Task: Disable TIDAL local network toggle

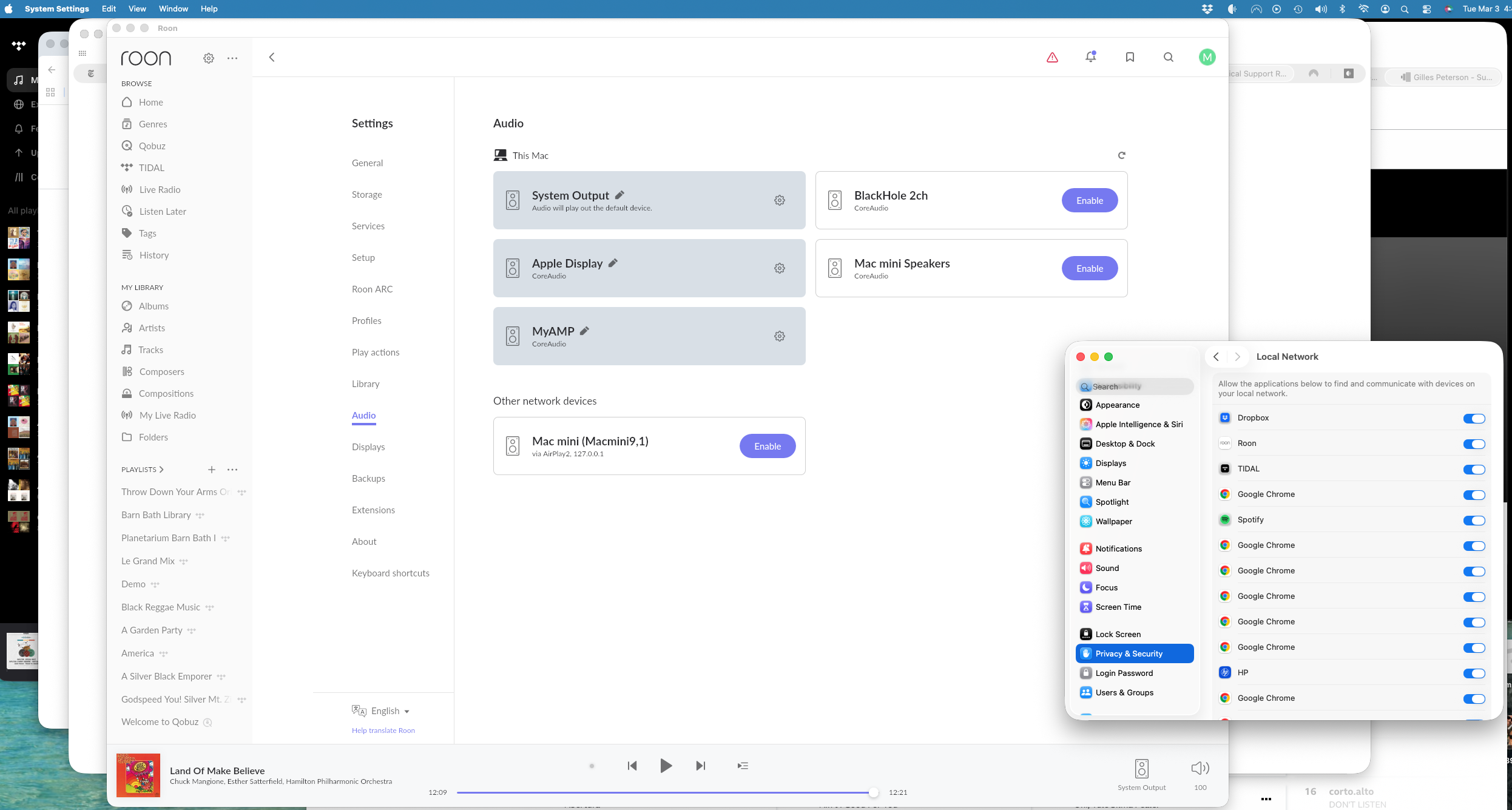Action: click(1473, 470)
